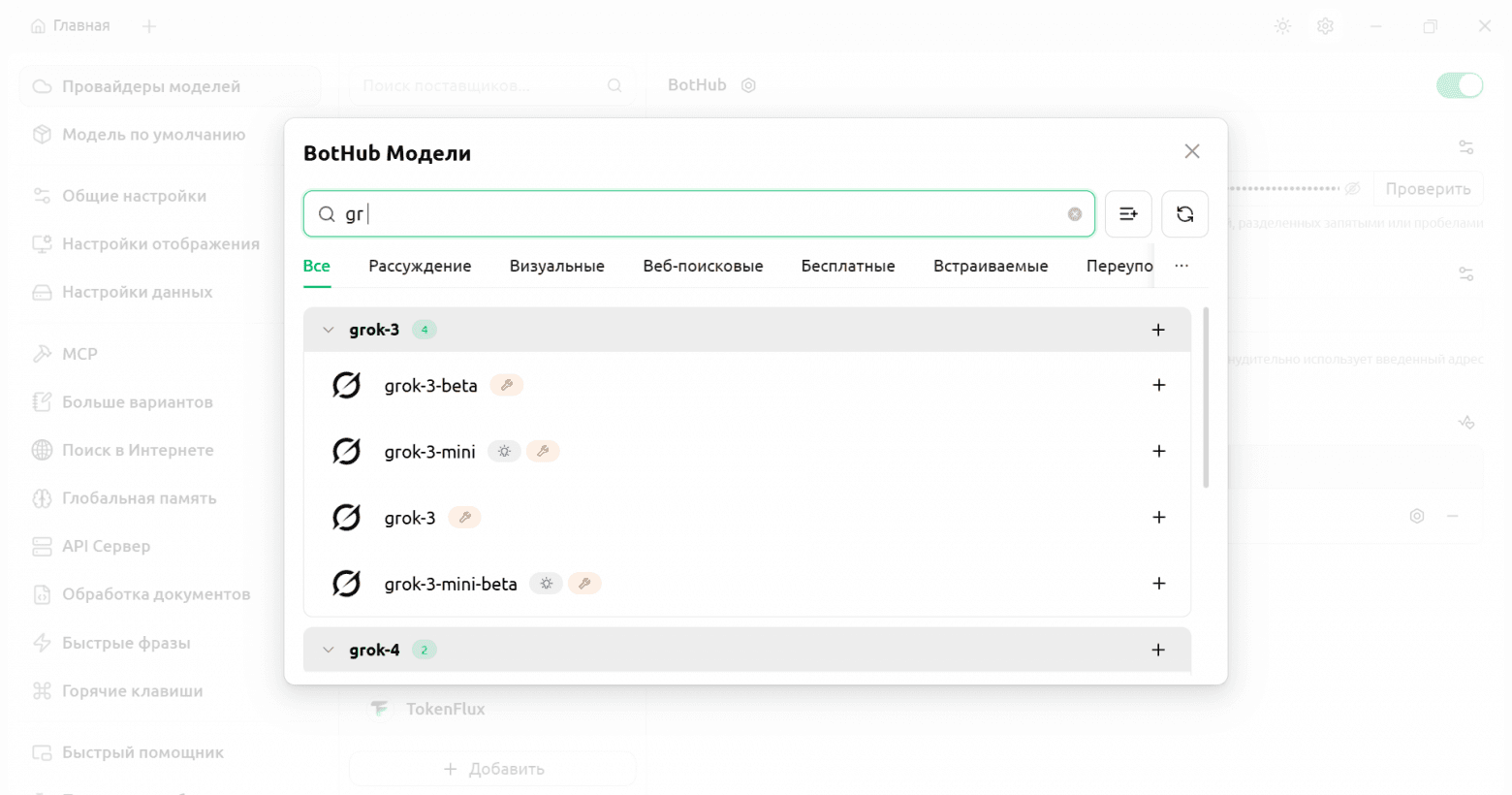The image size is (1512, 795).
Task: Collapse the grok-3 model group
Action: pyautogui.click(x=329, y=330)
